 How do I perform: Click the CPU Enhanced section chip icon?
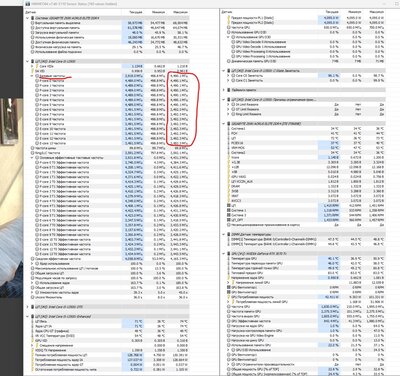[33, 316]
